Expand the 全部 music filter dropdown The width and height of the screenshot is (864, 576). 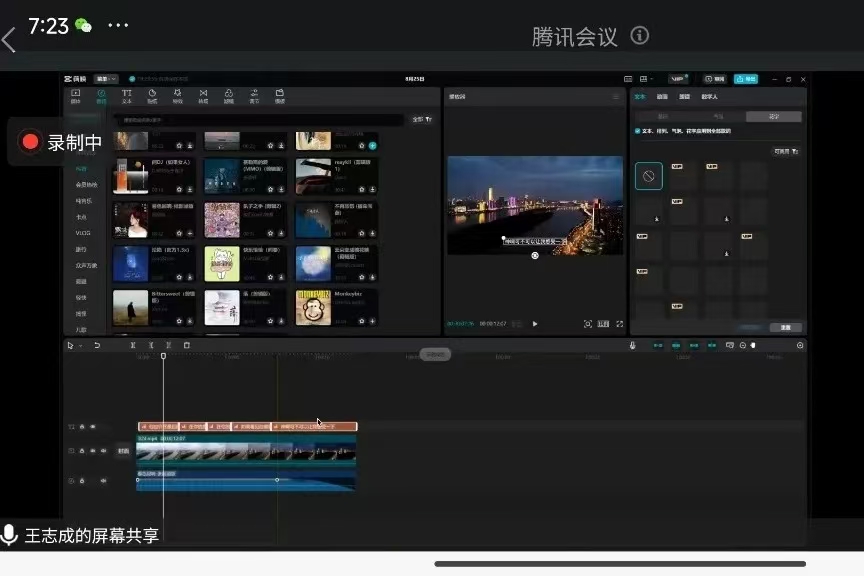(422, 119)
